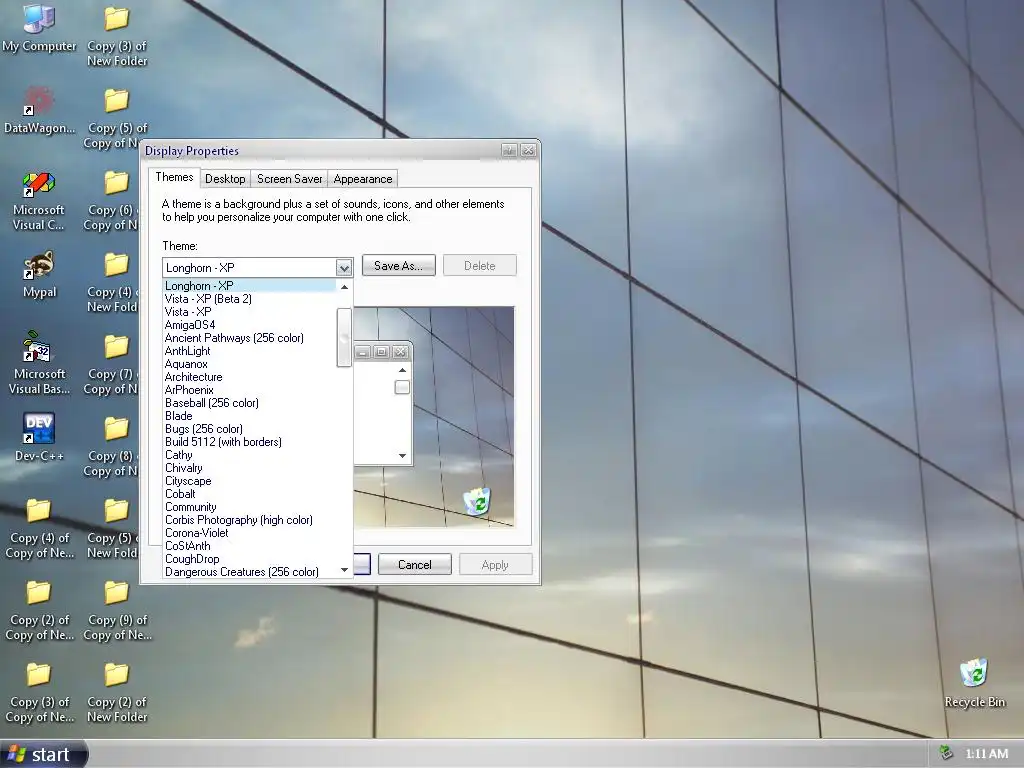
Task: Click the taskbar clock showing 1:11 AM
Action: [986, 754]
